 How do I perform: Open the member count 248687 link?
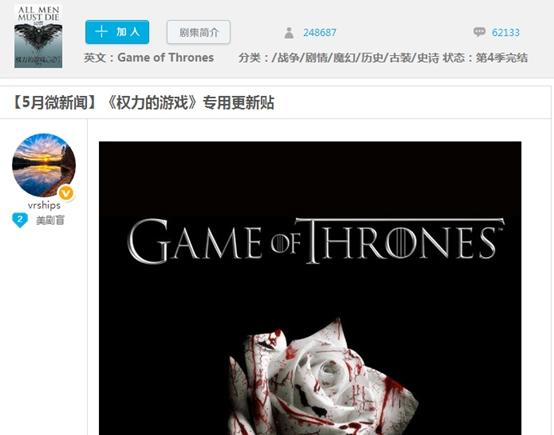320,33
